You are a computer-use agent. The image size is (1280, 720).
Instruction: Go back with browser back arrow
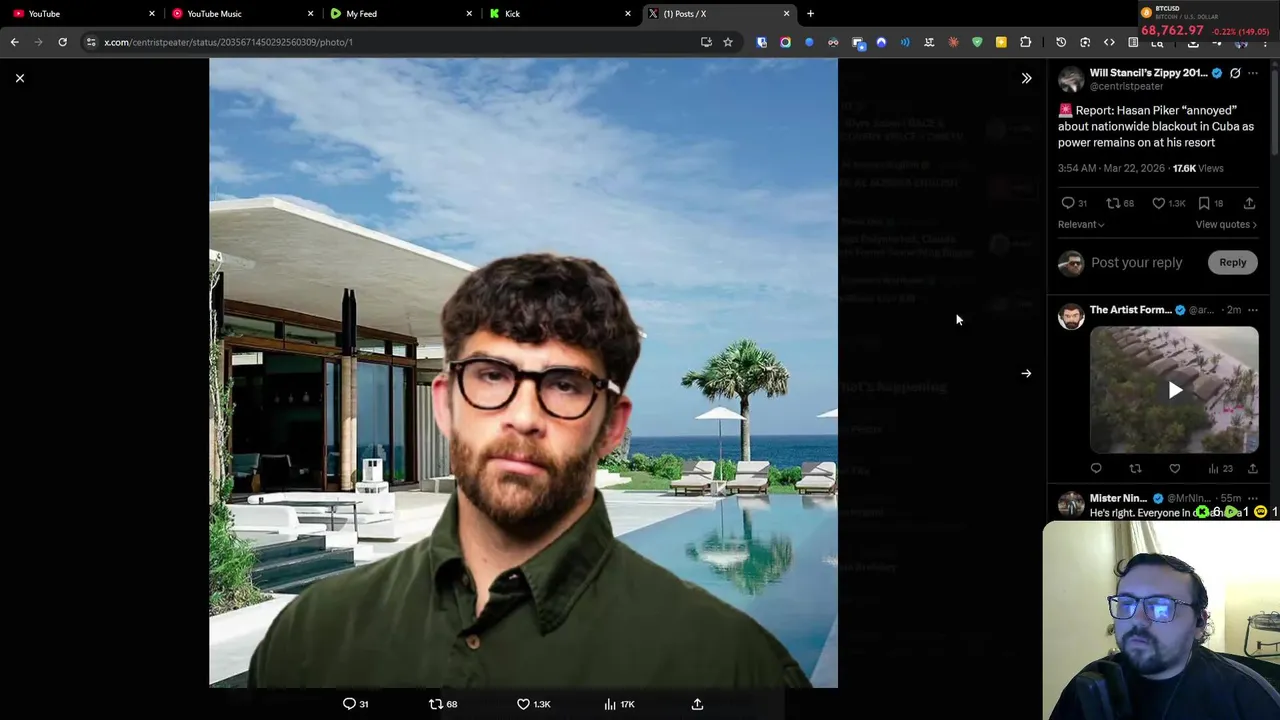14,42
